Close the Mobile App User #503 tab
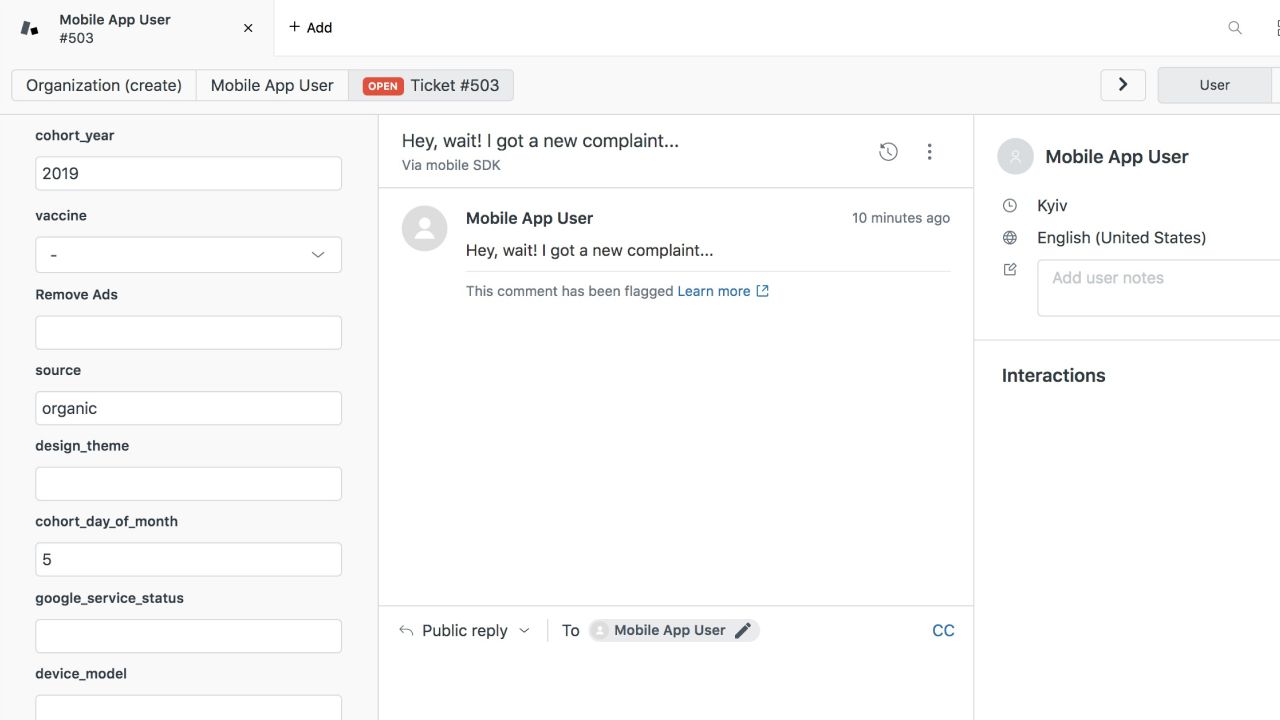 [x=248, y=28]
